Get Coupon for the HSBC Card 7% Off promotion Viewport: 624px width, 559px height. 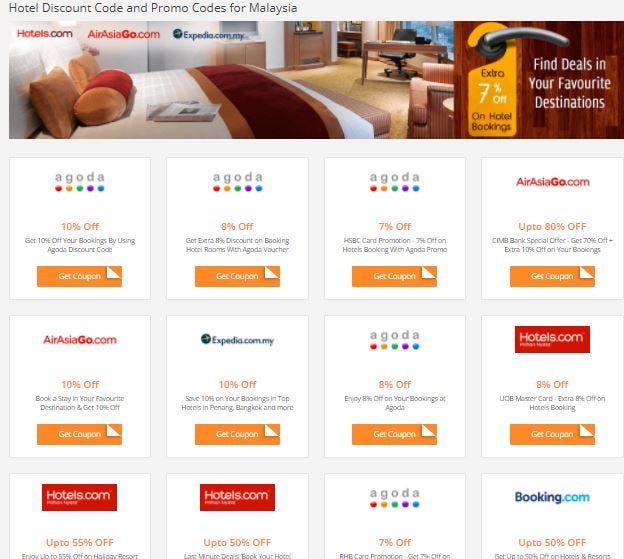coord(394,276)
